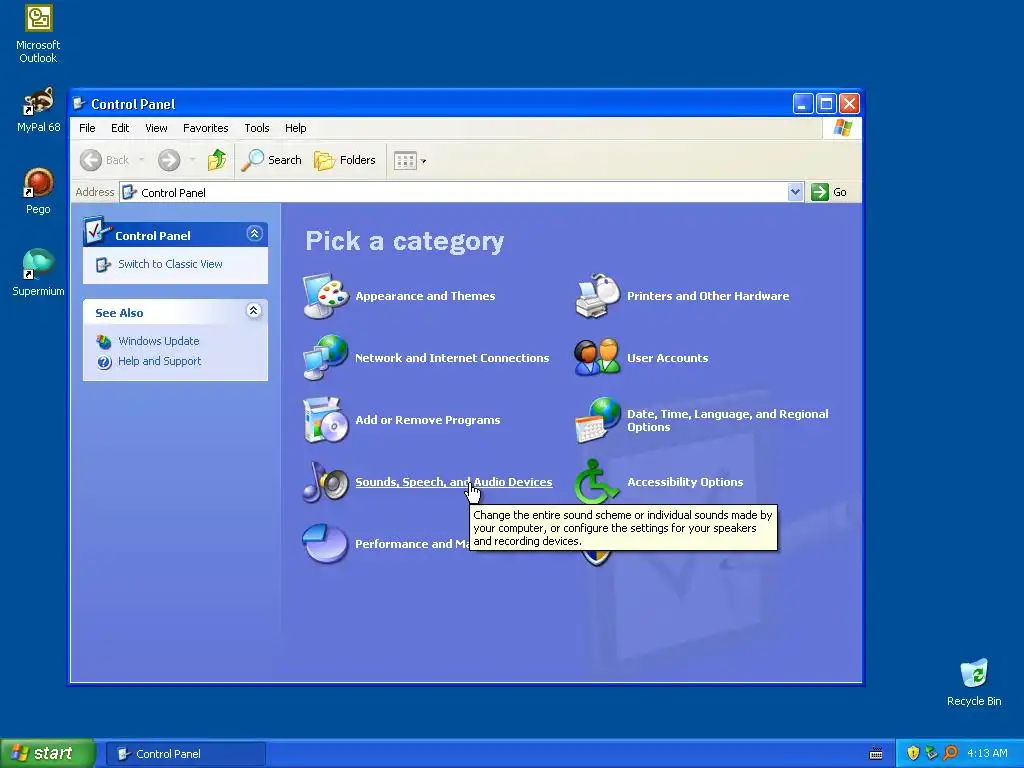Open Appearance and Themes text link
The height and width of the screenshot is (768, 1024).
pyautogui.click(x=425, y=296)
